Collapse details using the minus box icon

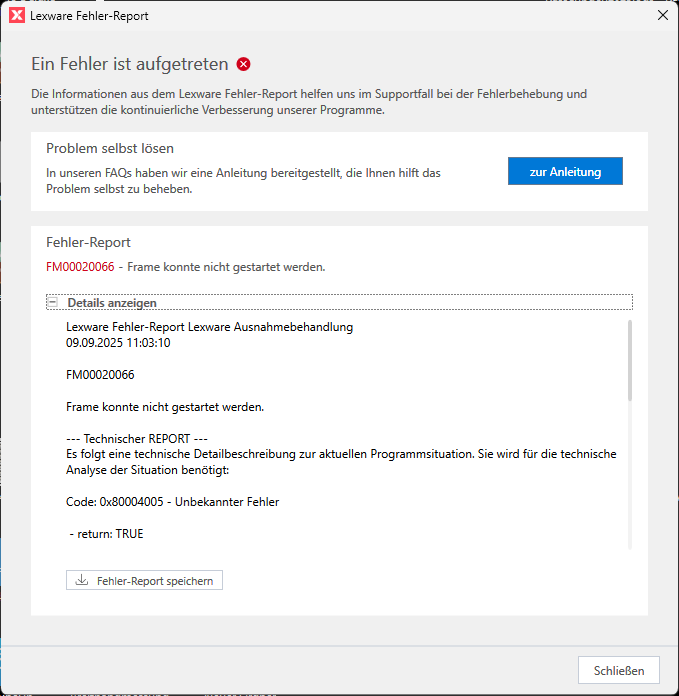click(52, 302)
